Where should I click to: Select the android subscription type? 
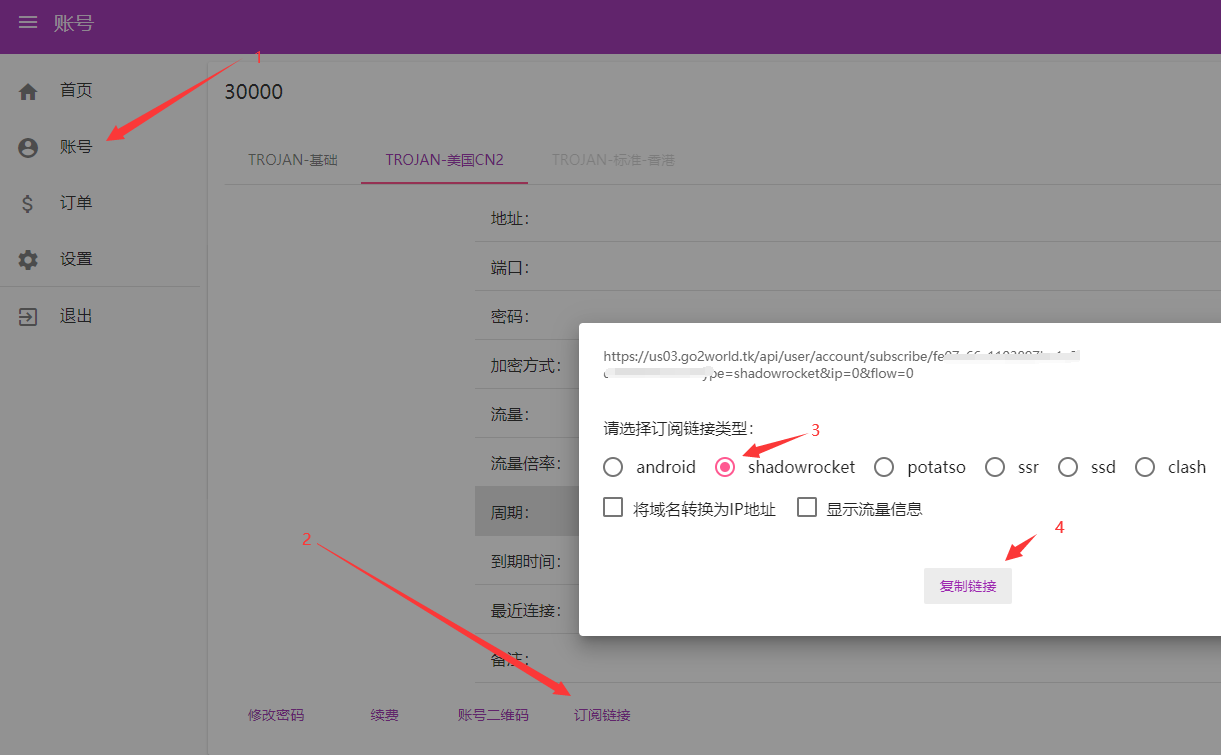(x=614, y=467)
